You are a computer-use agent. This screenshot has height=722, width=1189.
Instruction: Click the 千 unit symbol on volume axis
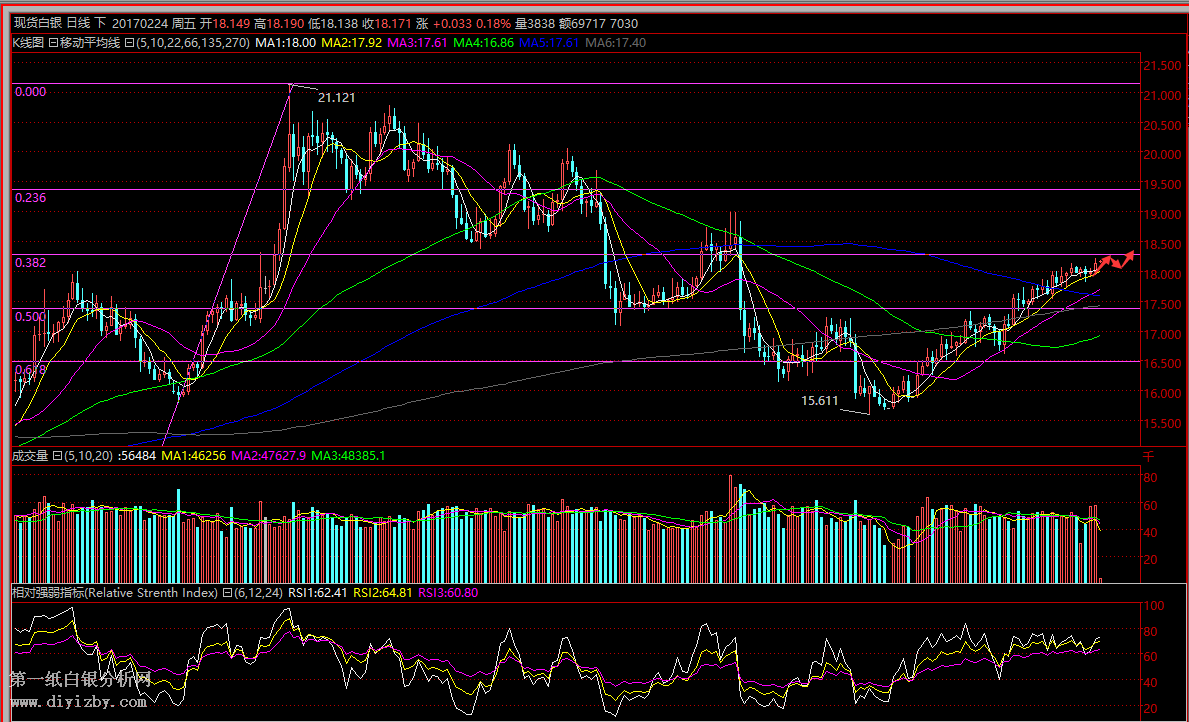click(x=1148, y=456)
